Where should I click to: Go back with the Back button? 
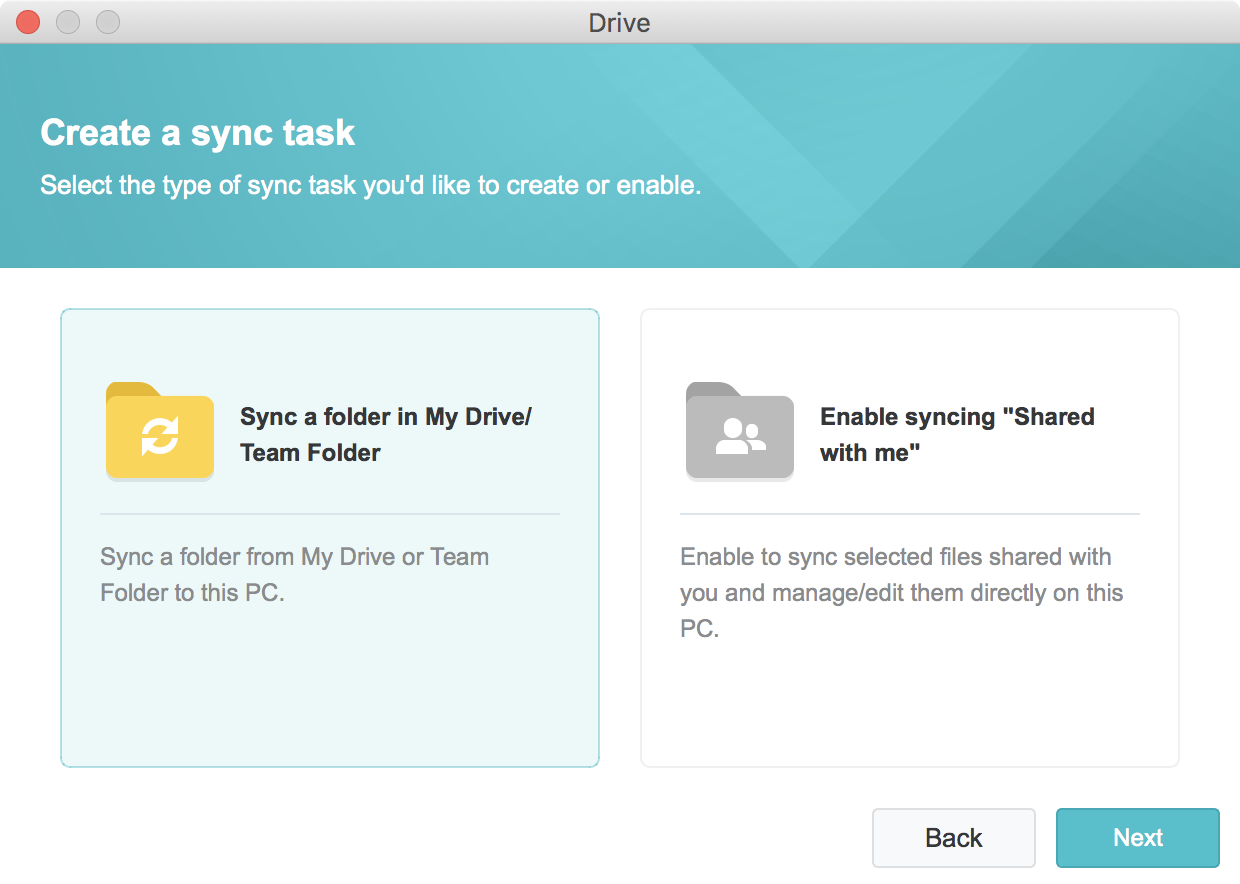point(953,838)
